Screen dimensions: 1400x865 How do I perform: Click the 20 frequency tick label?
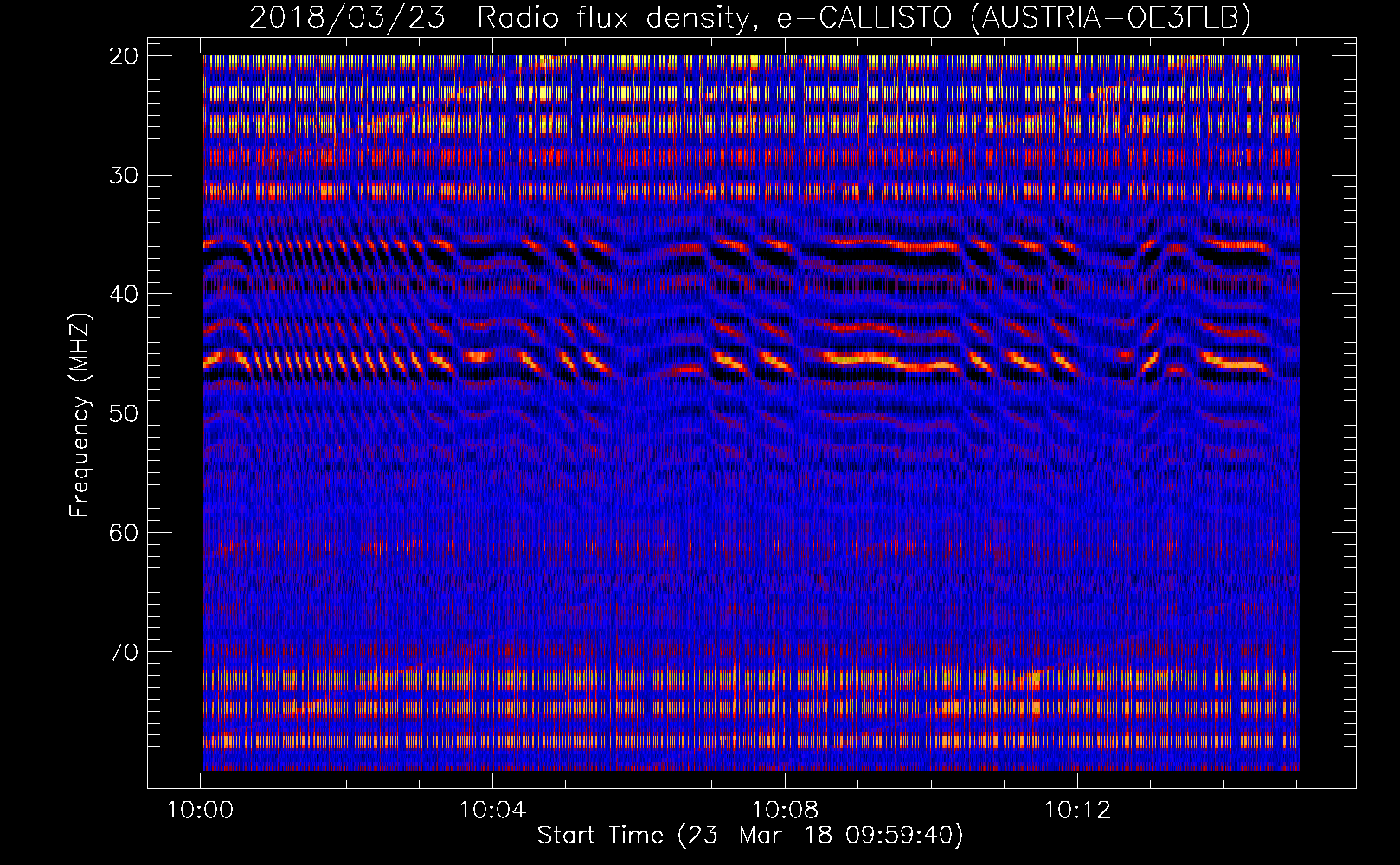coord(124,56)
